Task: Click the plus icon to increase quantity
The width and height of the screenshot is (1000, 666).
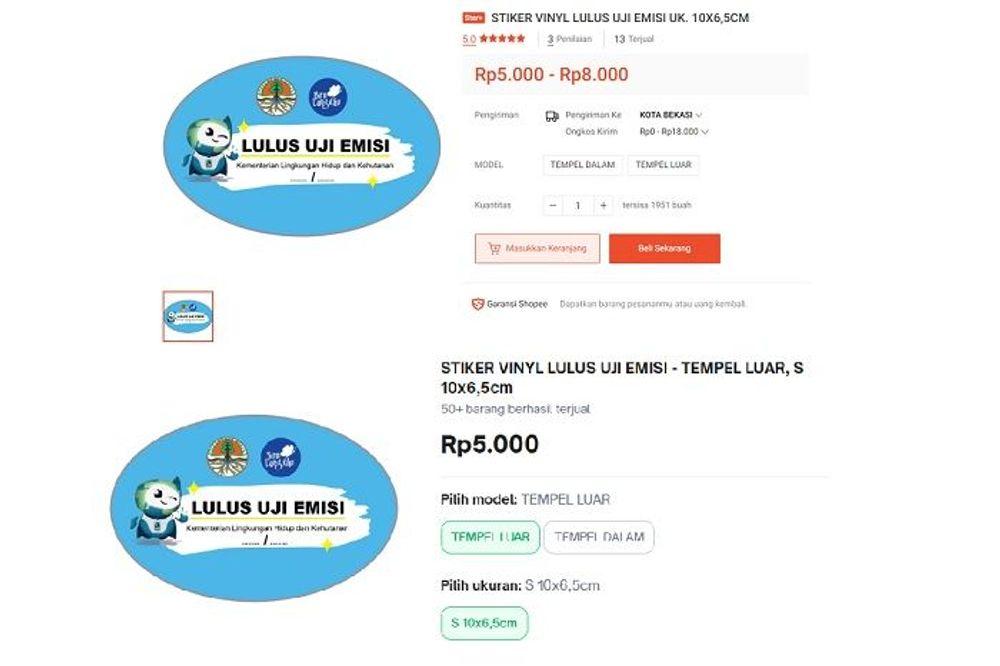Action: 603,205
